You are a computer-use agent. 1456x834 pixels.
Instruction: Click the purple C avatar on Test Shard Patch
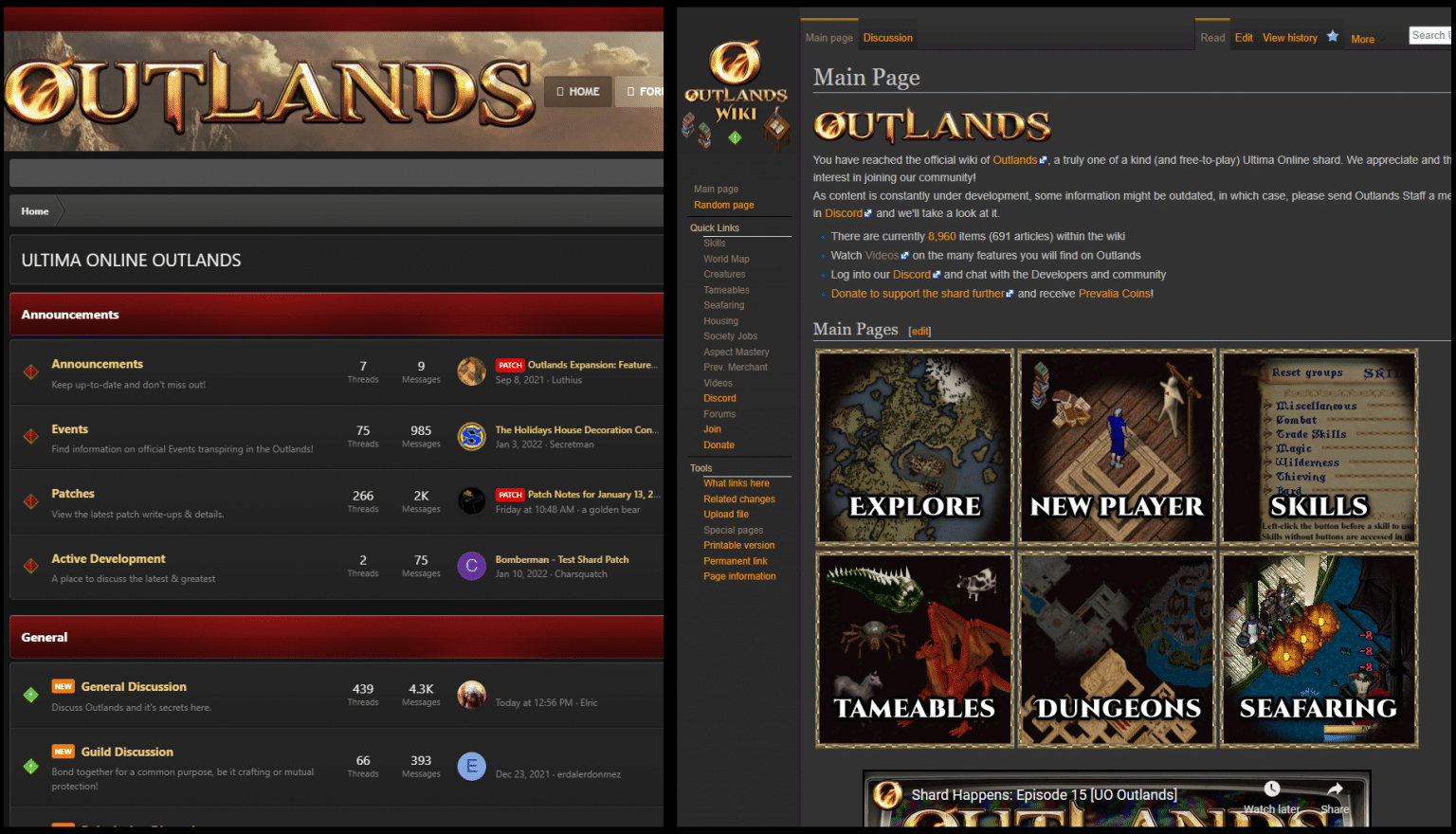pos(471,566)
